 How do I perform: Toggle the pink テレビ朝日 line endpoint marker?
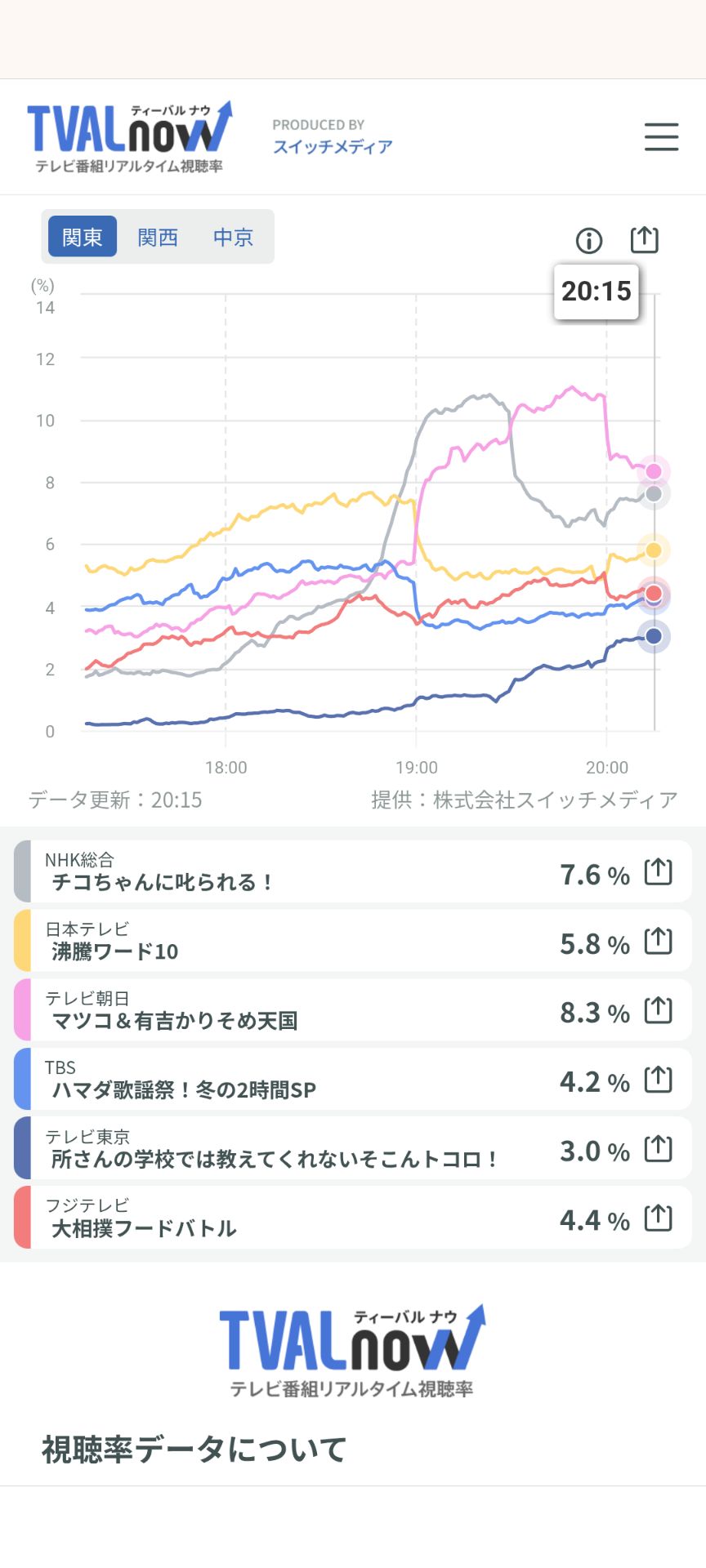652,470
